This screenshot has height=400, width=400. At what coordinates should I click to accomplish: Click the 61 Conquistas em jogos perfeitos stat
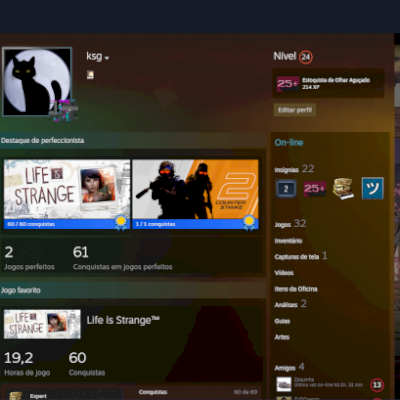click(123, 258)
